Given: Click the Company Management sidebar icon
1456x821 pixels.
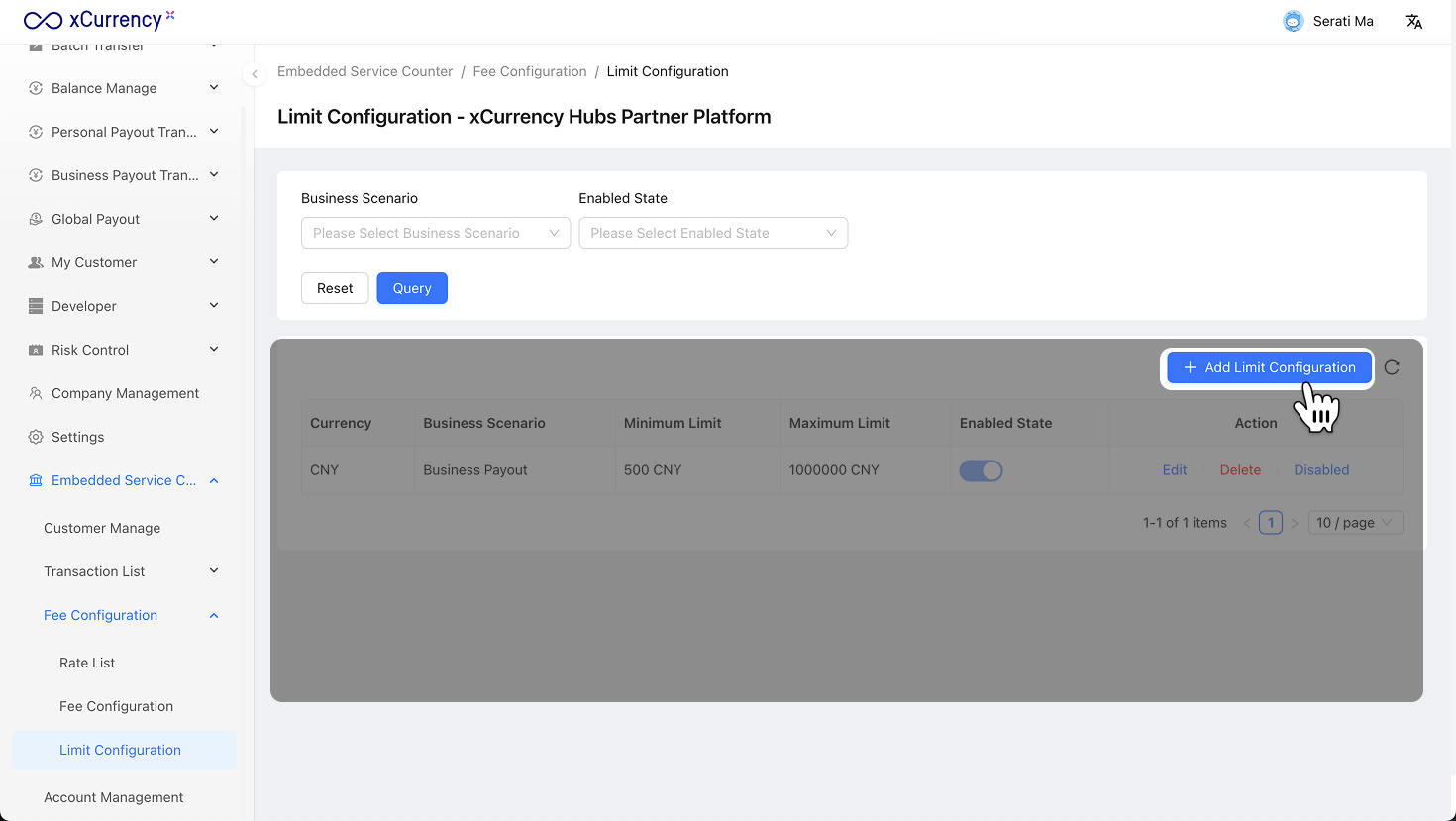Looking at the screenshot, I should [36, 393].
